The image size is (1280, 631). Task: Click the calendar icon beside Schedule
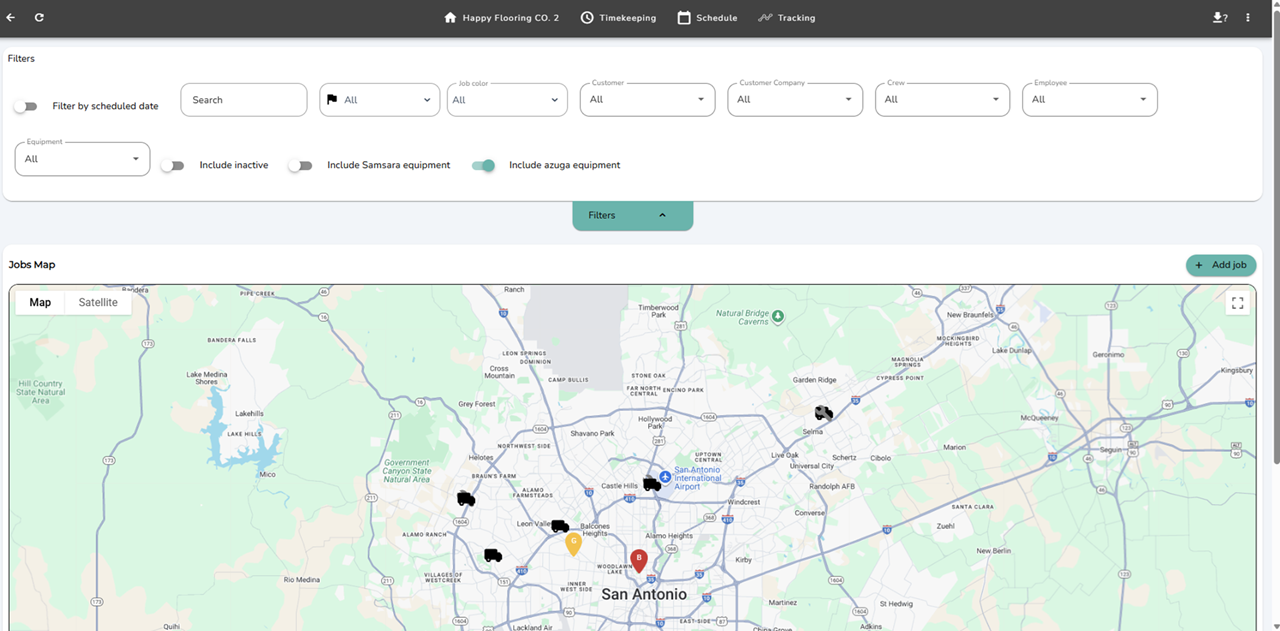click(x=684, y=18)
